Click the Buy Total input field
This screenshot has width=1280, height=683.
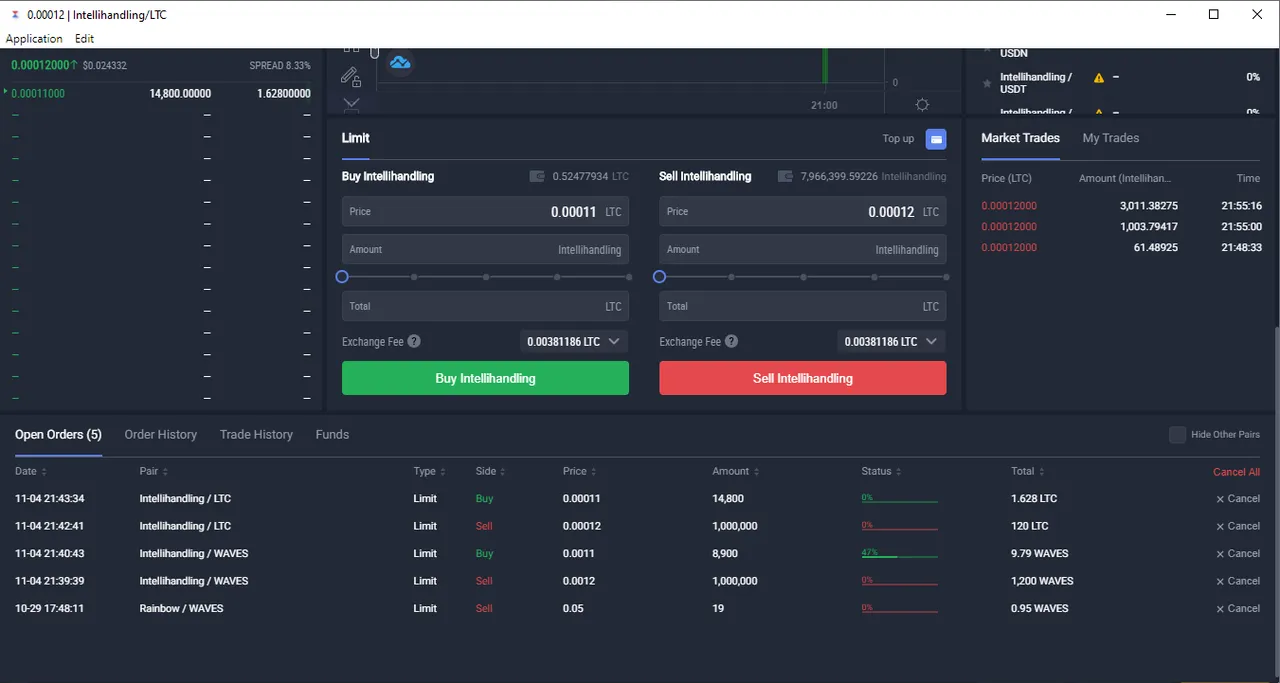pos(485,306)
